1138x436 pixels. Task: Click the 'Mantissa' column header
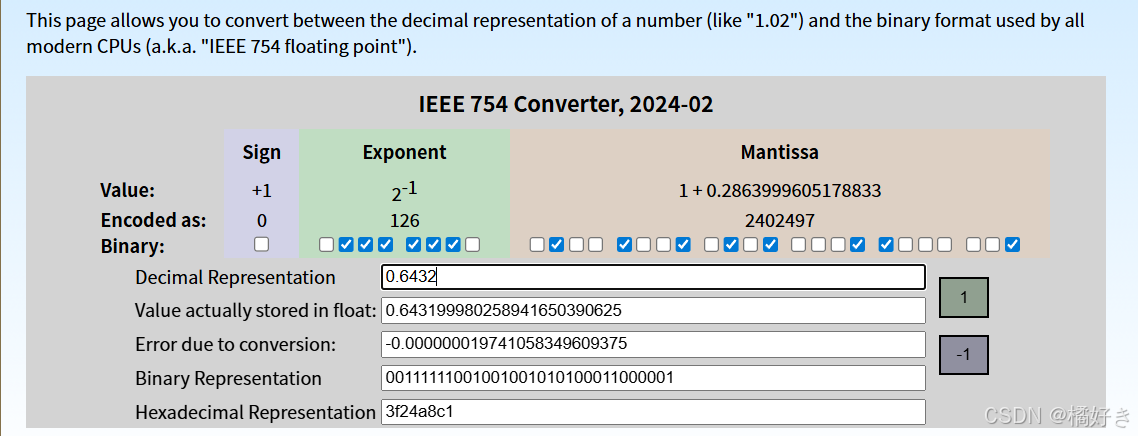[780, 152]
